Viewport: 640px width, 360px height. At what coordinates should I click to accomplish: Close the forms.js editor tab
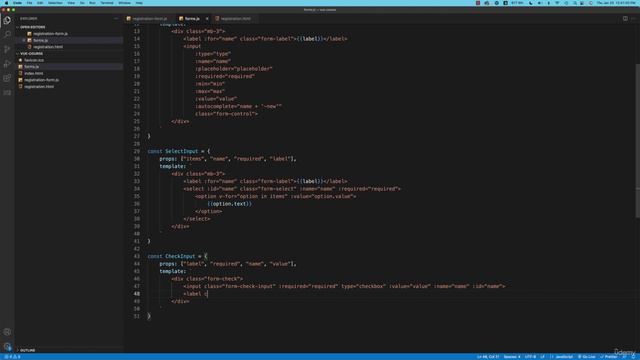coord(207,18)
